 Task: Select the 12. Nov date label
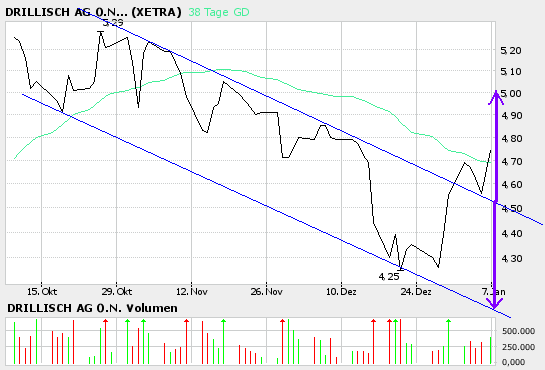coord(192,291)
